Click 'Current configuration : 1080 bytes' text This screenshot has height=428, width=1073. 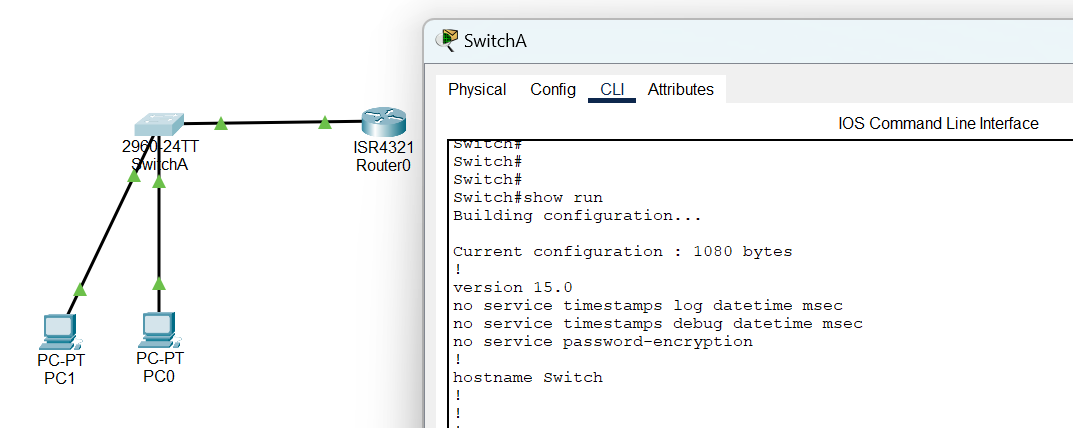point(623,251)
